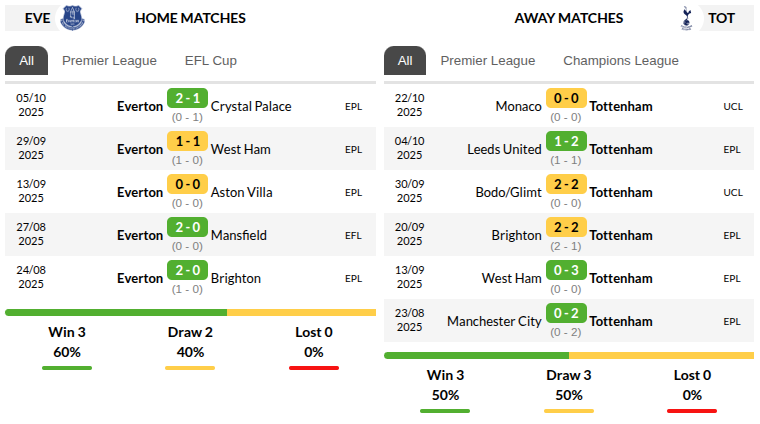The image size is (760, 424).
Task: Select the All tab under Away Matches
Action: [x=405, y=60]
